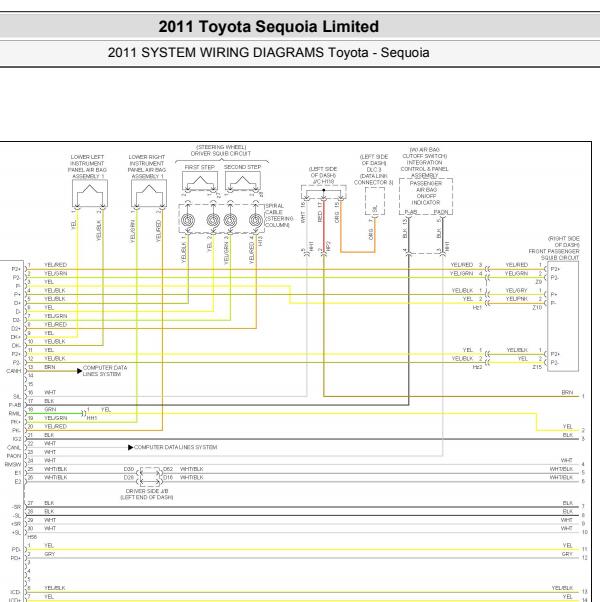The width and height of the screenshot is (600, 602).
Task: Click the Z15 connector label
Action: tap(537, 367)
